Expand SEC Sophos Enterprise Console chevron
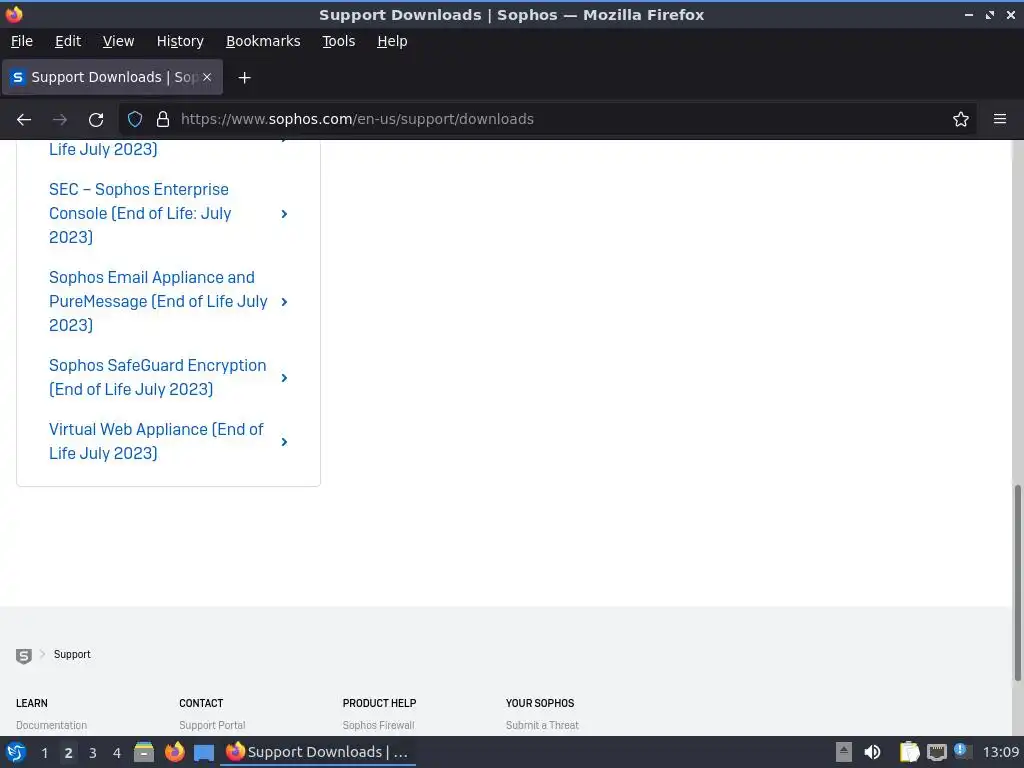 [284, 214]
